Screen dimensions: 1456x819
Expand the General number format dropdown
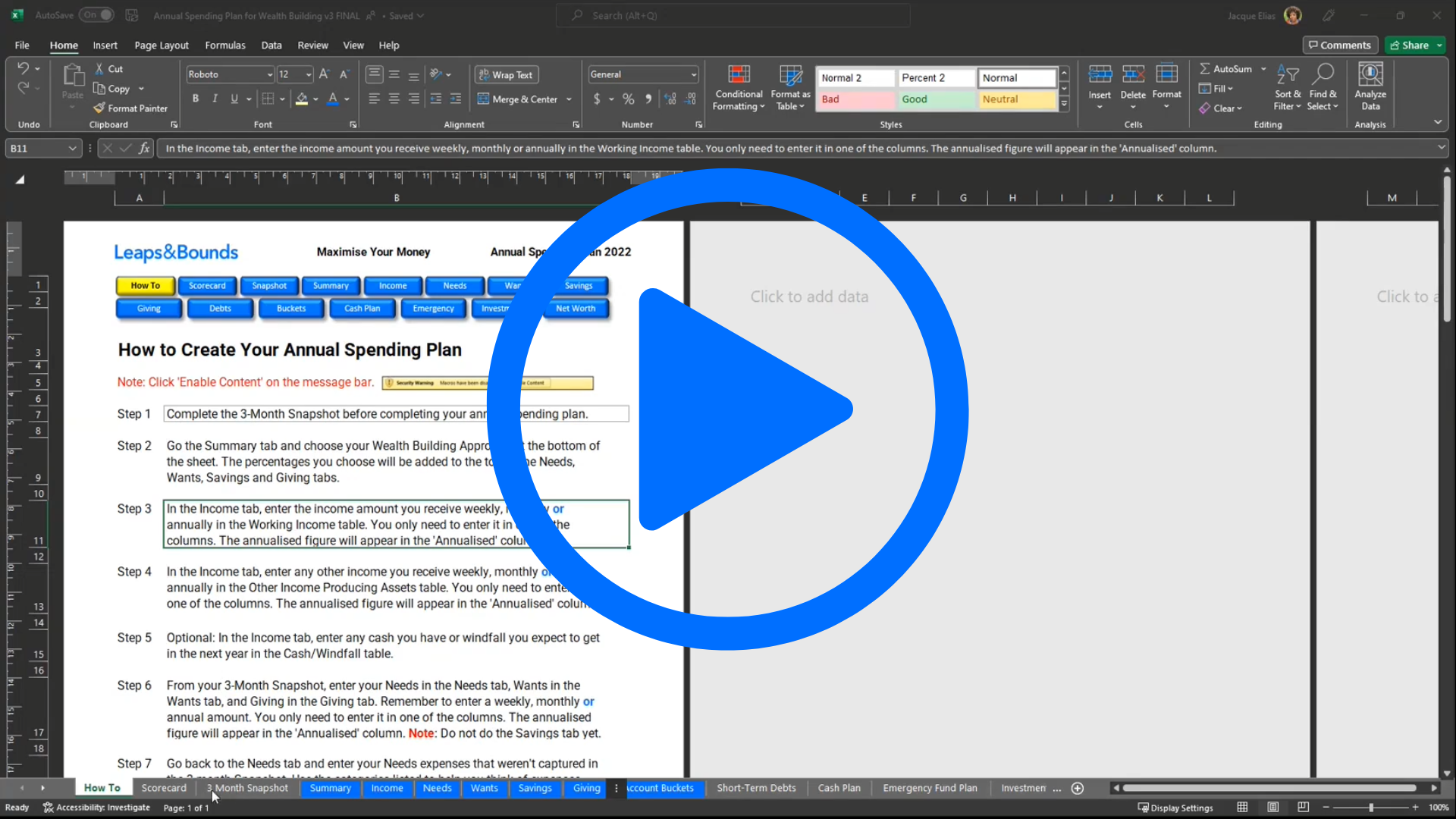(693, 74)
